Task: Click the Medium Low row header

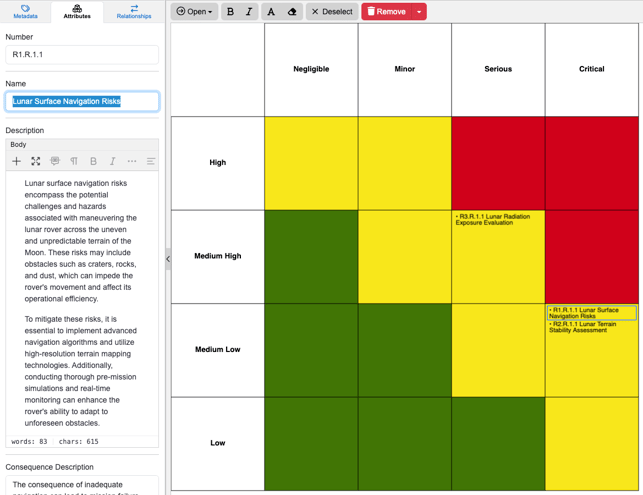Action: point(218,350)
